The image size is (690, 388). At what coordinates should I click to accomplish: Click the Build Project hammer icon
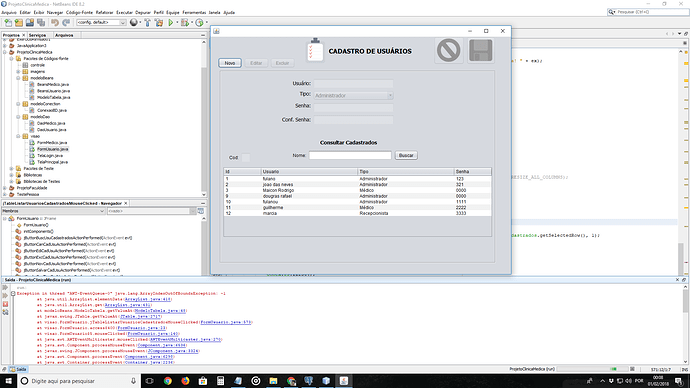click(147, 22)
